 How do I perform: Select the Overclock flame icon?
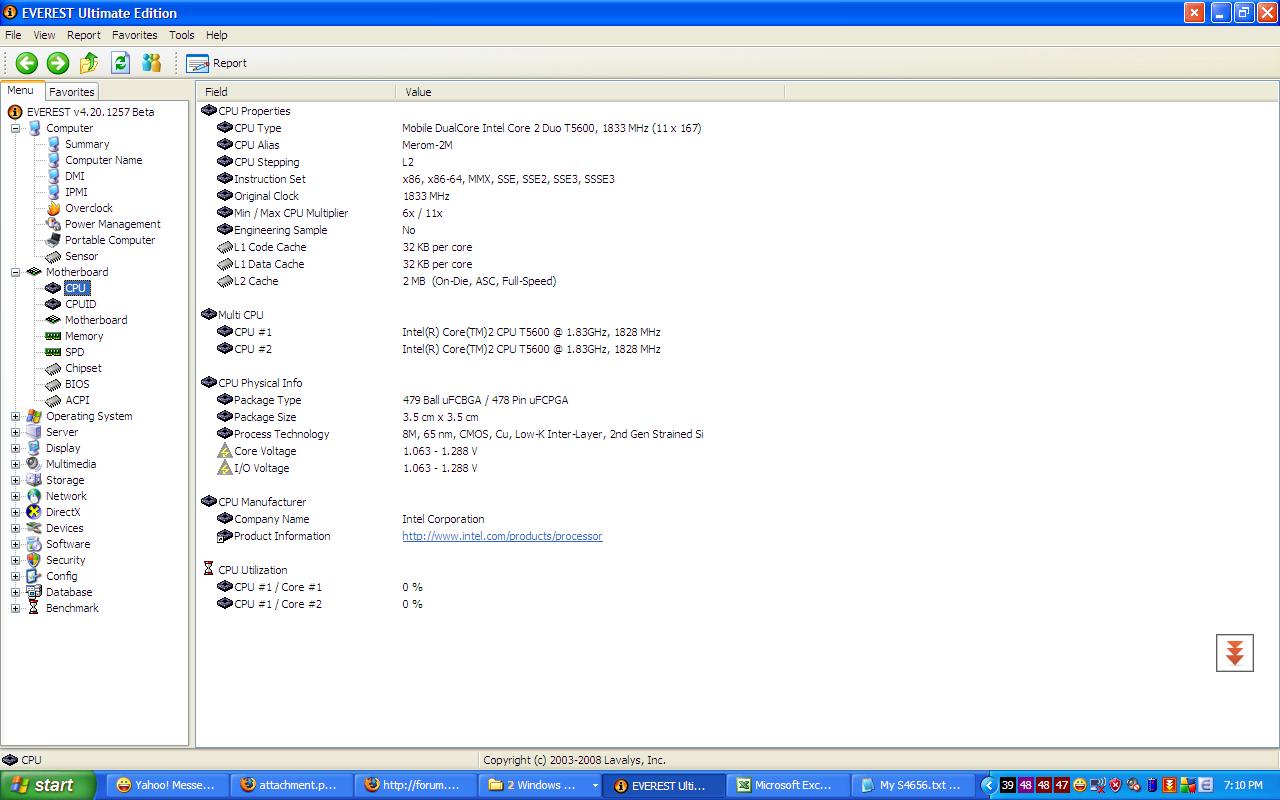click(54, 208)
